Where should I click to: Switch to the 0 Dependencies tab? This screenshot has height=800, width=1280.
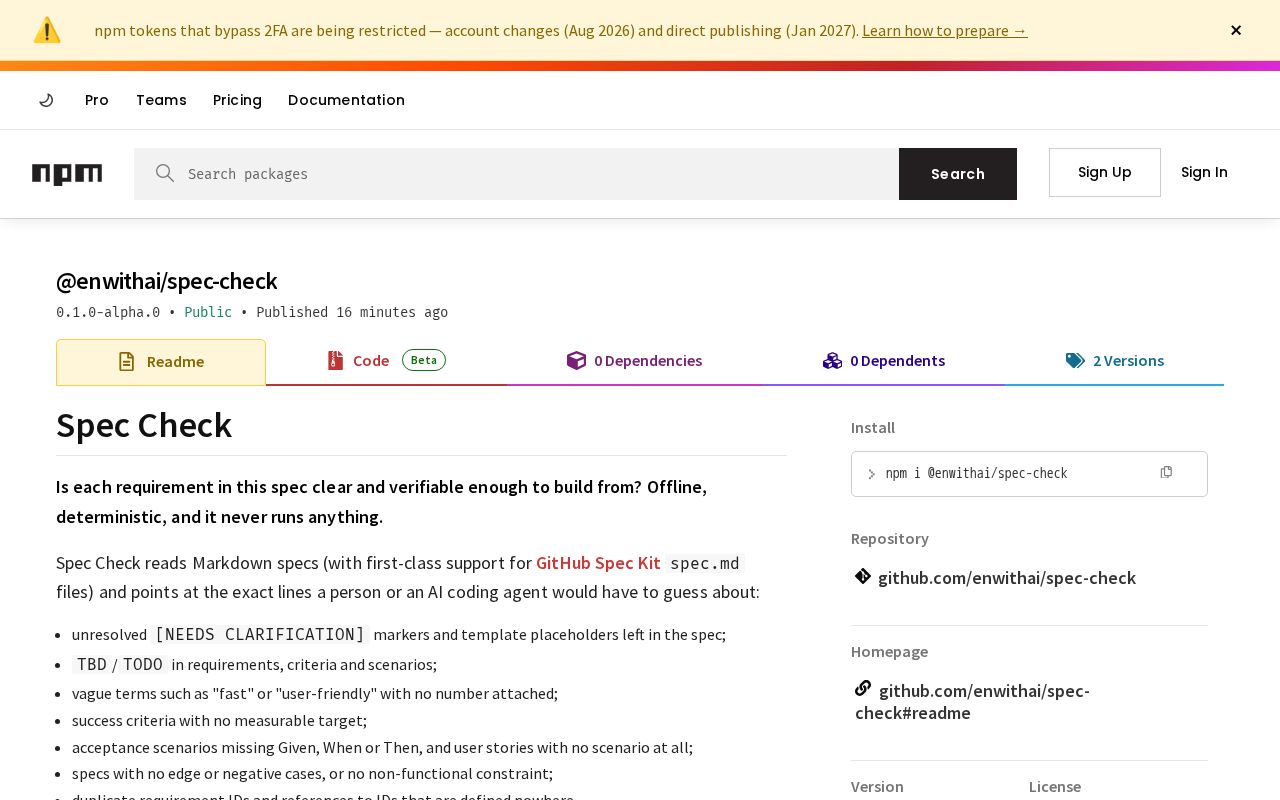pyautogui.click(x=634, y=361)
